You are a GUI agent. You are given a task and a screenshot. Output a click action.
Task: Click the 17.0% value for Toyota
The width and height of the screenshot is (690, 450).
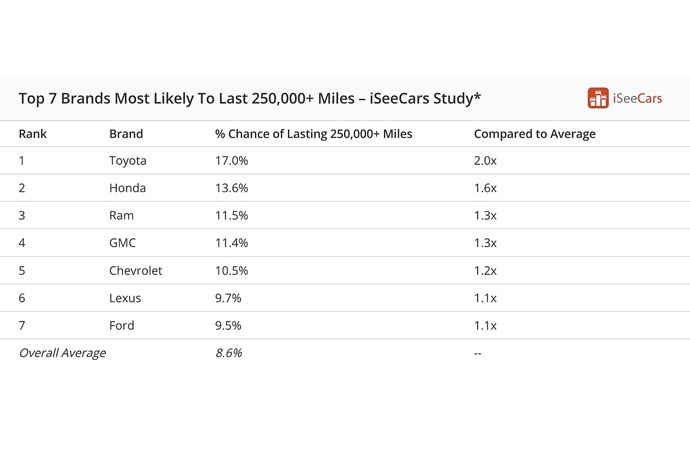[x=231, y=161]
